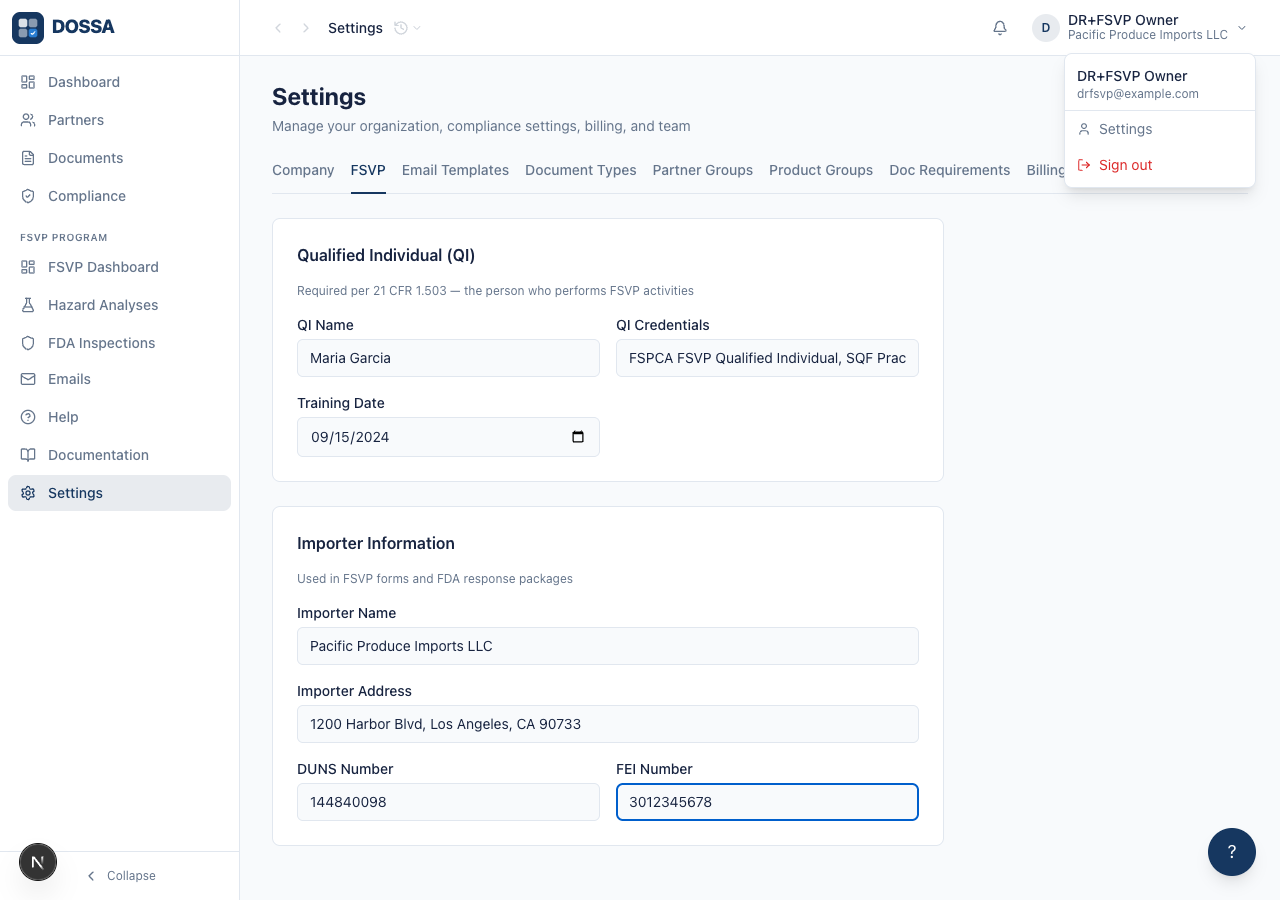
Task: Click the round N badge icon
Action: point(38,861)
